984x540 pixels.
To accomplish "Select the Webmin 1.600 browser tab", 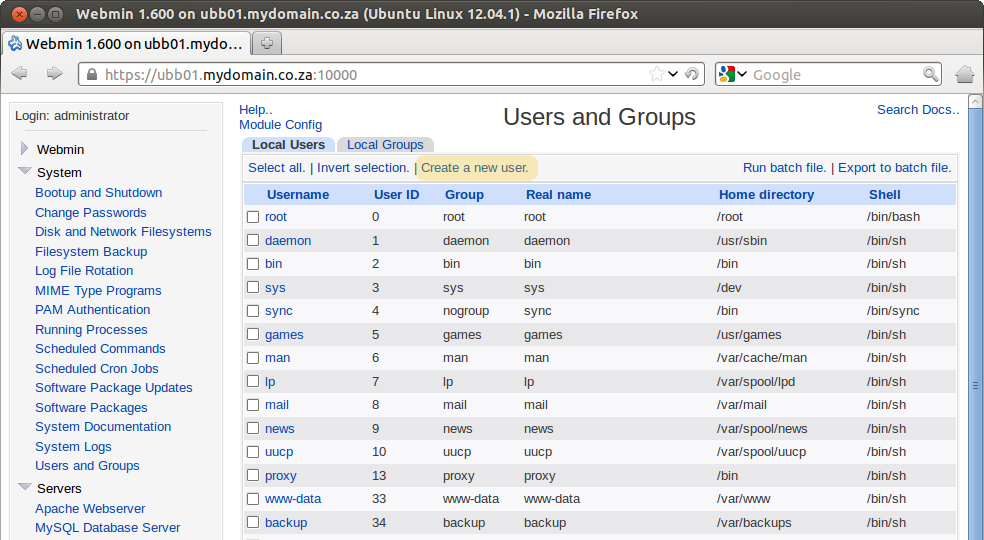I will (x=127, y=43).
